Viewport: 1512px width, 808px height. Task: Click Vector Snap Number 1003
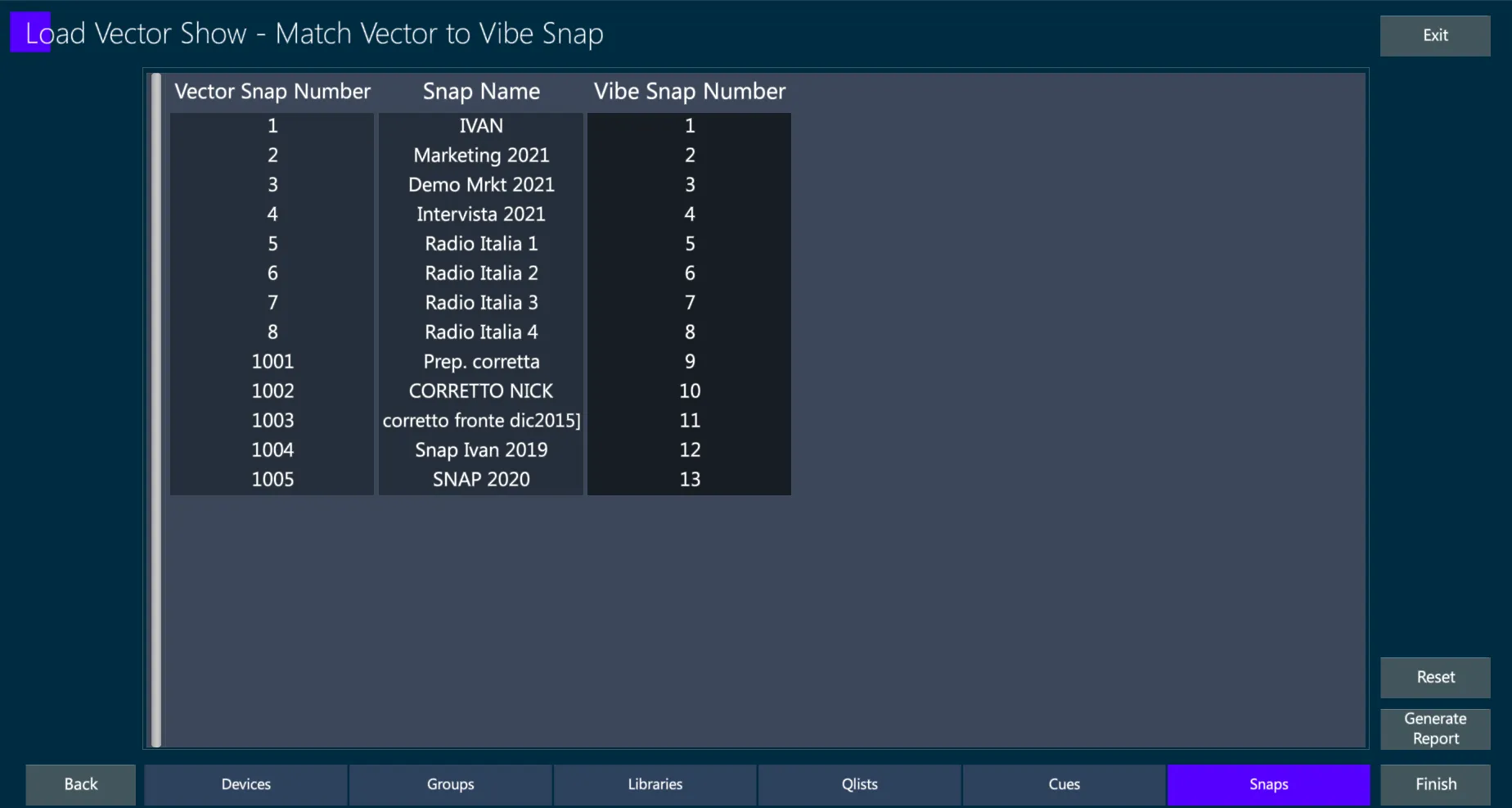pos(272,421)
